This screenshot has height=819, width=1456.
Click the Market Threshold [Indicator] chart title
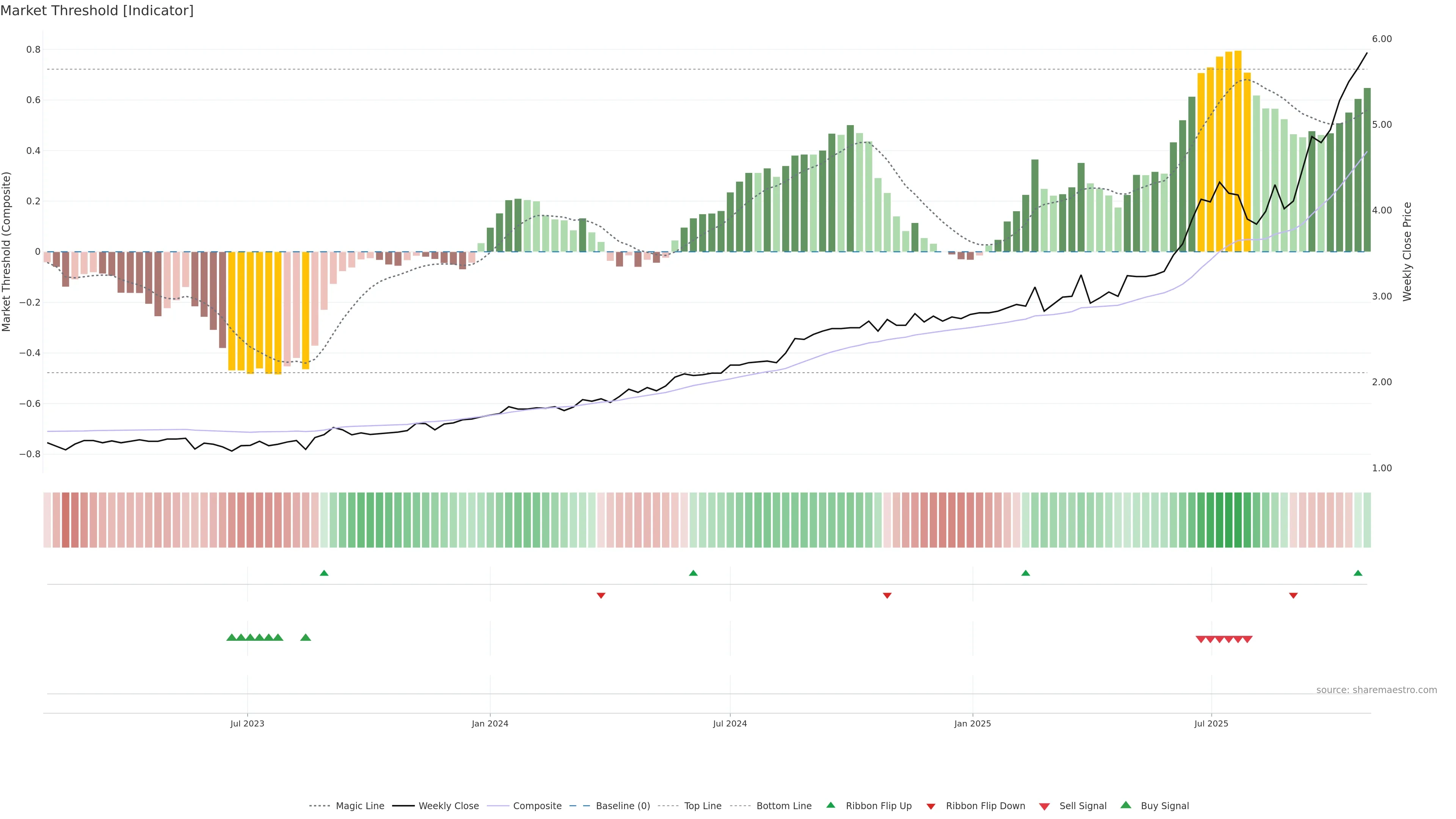[97, 11]
